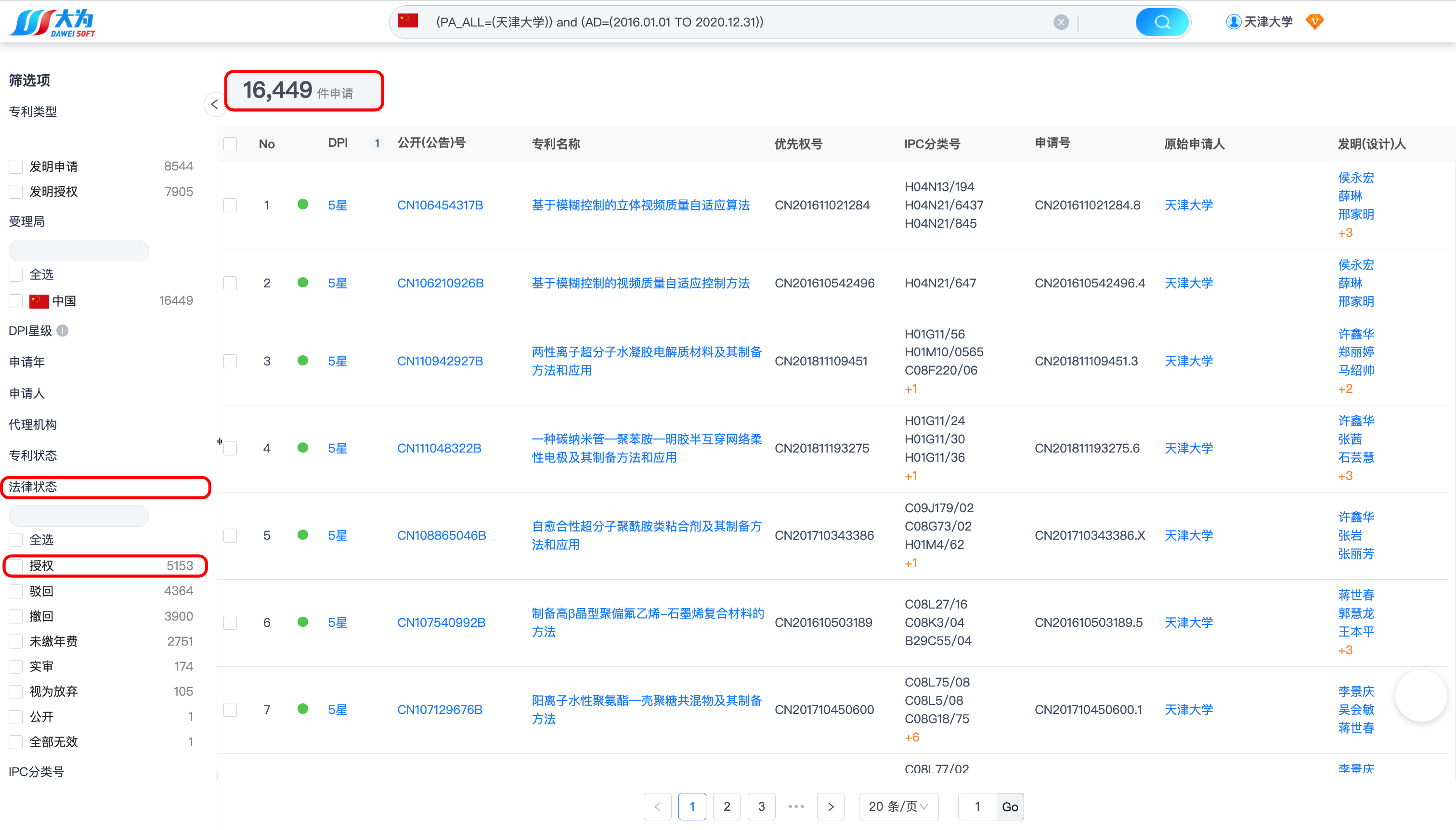This screenshot has height=830, width=1456.
Task: Go to next results page arrow
Action: pos(831,806)
